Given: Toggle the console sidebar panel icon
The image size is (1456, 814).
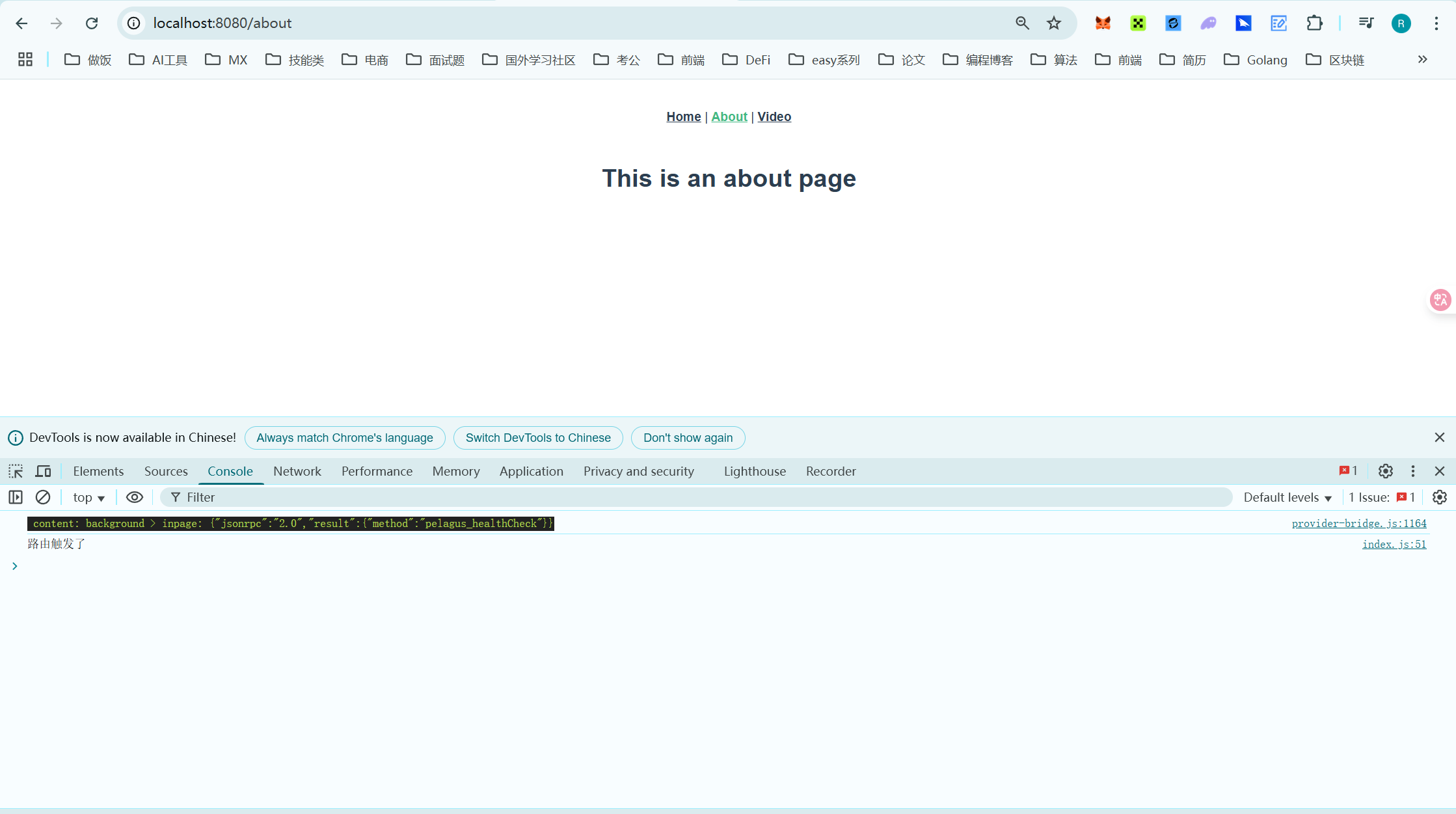Looking at the screenshot, I should click(x=16, y=497).
